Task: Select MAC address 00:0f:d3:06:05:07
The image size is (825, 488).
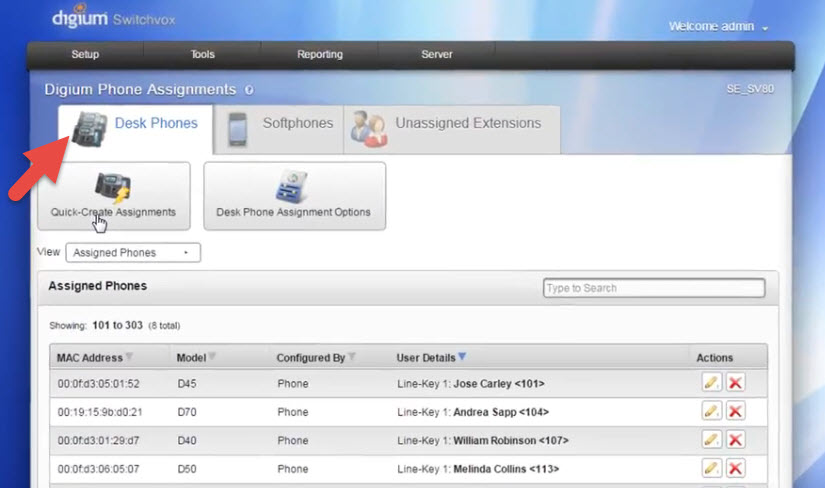Action: click(98, 469)
